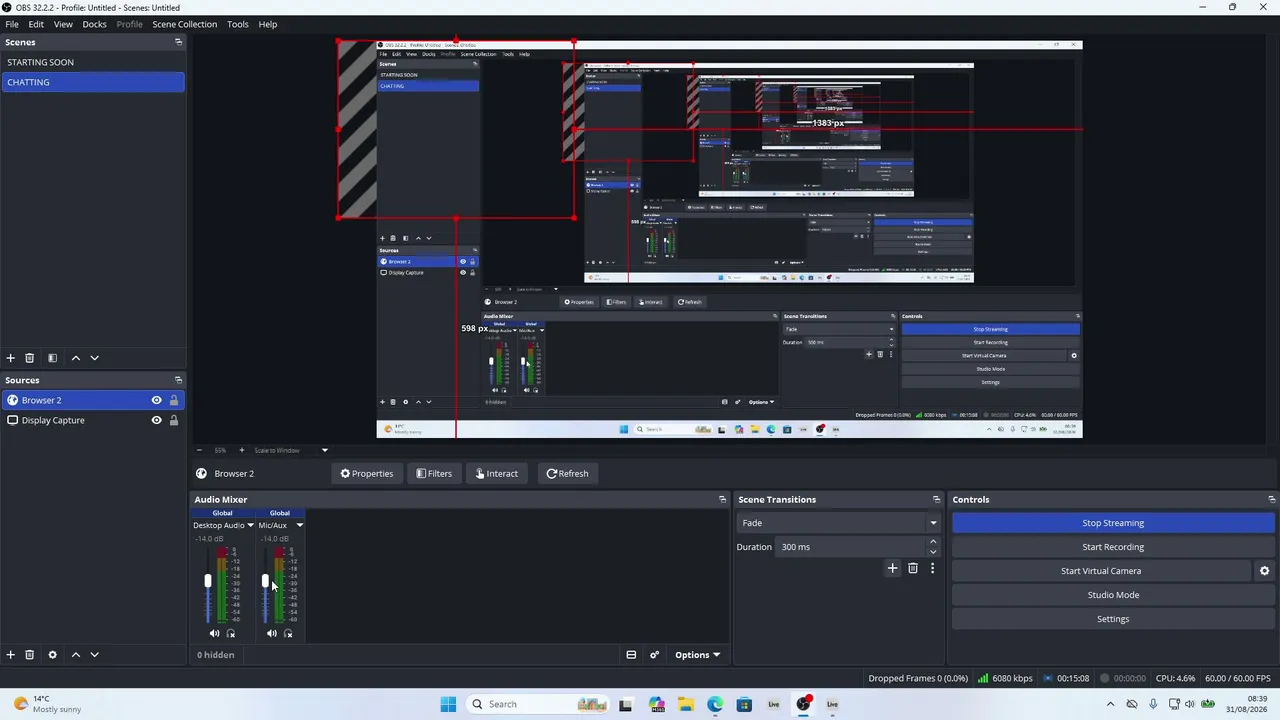Pop out the Scene Transitions dock

[x=936, y=499]
